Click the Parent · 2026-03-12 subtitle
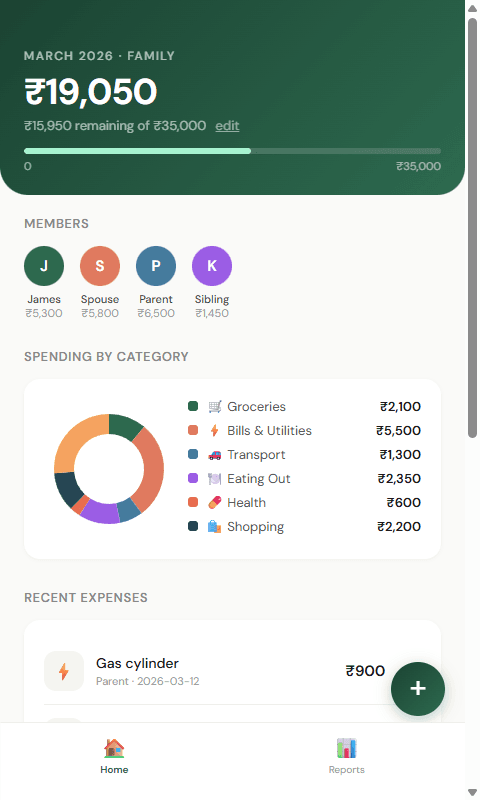Image resolution: width=480 pixels, height=800 pixels. (147, 681)
